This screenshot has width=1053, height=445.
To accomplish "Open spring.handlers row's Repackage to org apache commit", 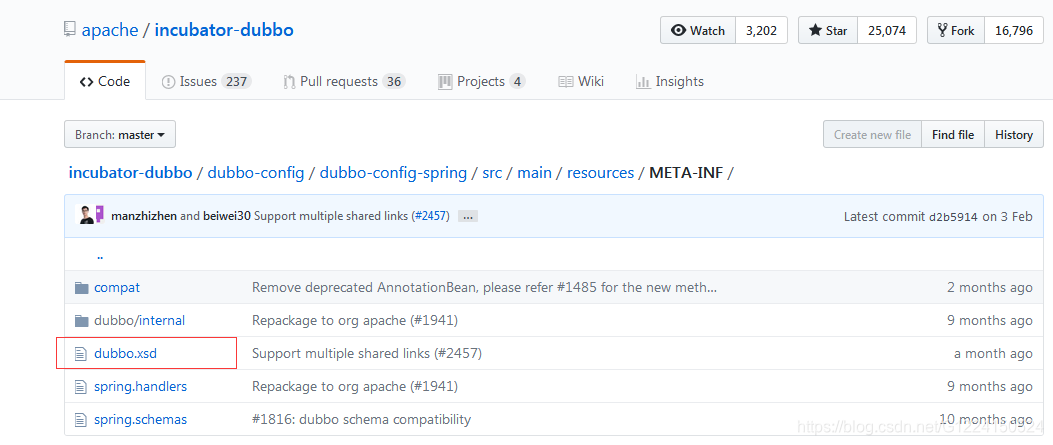I will pyautogui.click(x=355, y=387).
